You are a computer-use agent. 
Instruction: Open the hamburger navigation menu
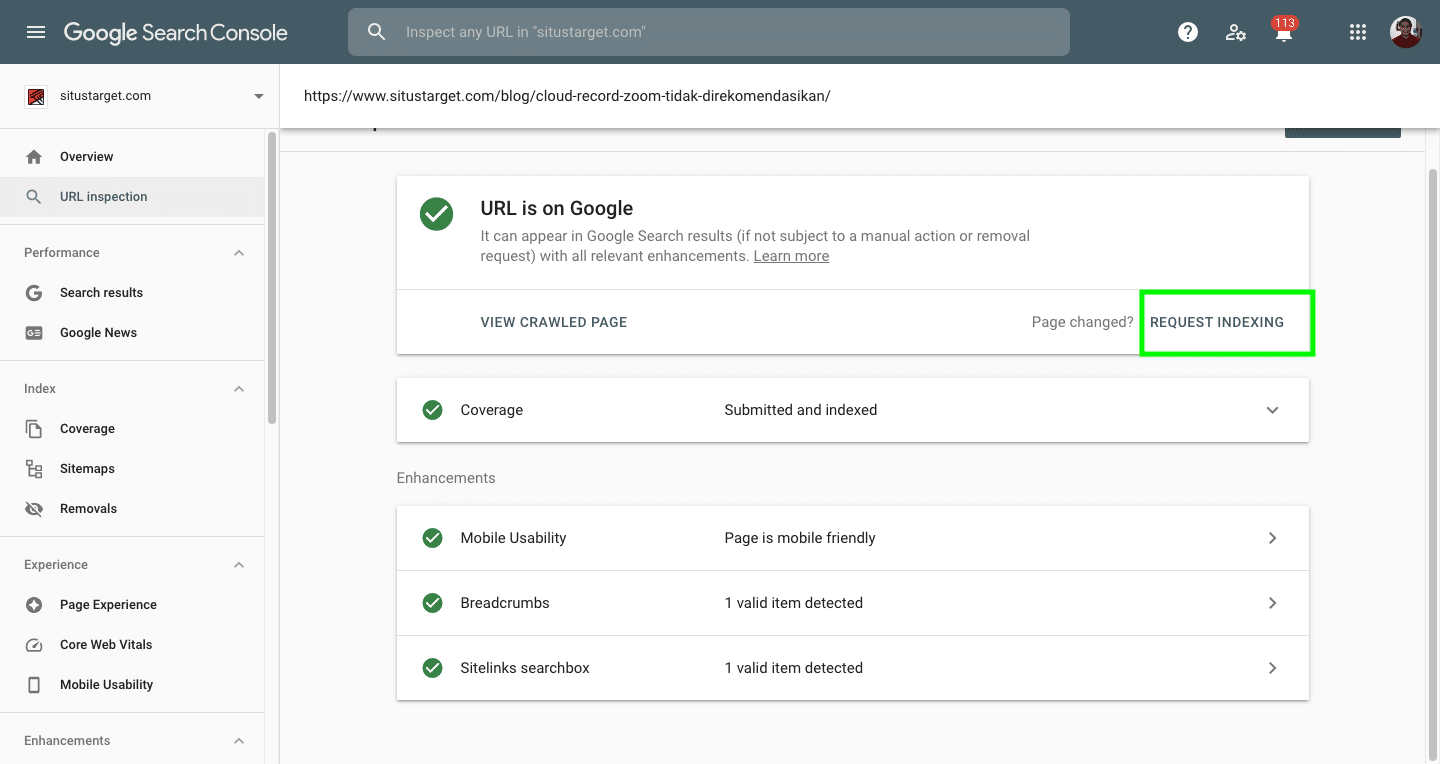coord(36,32)
